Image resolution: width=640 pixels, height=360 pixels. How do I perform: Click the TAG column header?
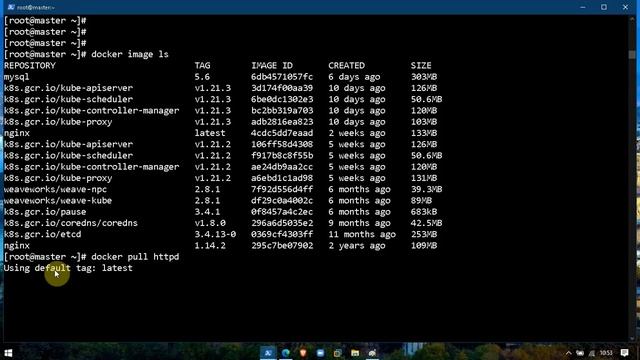(202, 65)
